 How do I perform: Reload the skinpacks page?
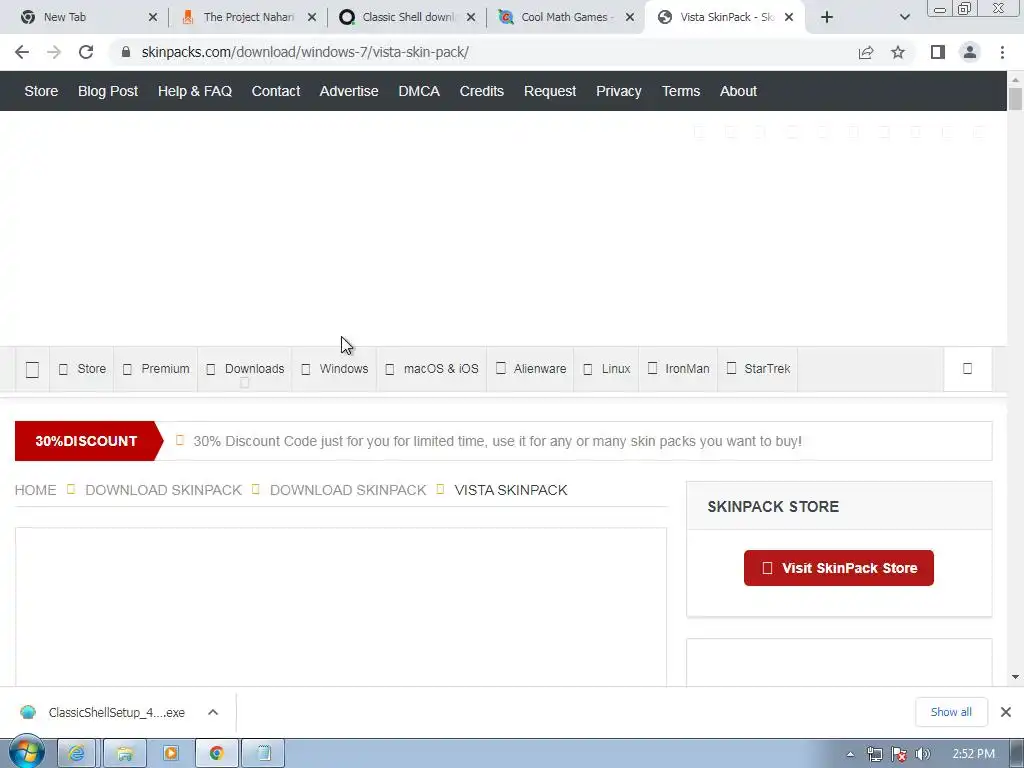coord(86,52)
